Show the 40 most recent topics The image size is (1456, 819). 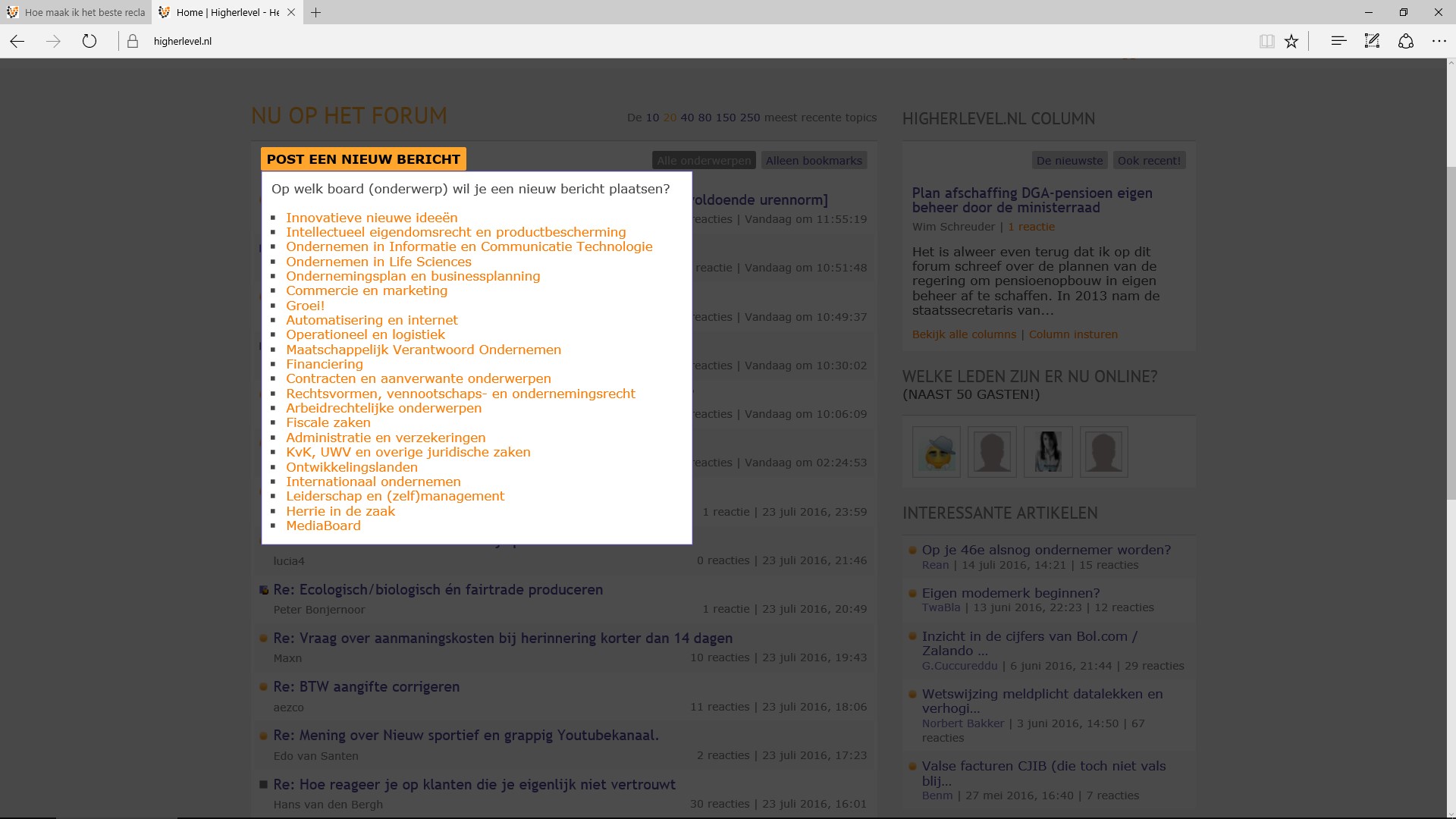(x=687, y=118)
